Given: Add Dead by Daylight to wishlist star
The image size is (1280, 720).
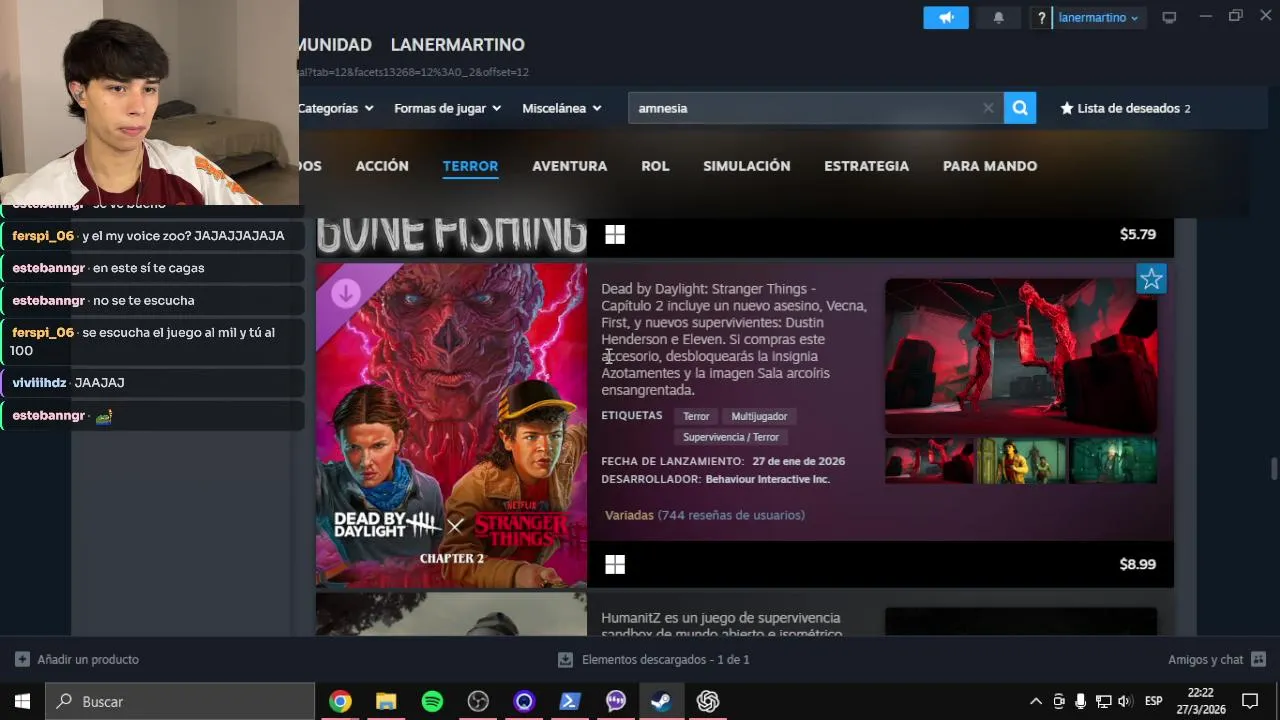Looking at the screenshot, I should [1151, 279].
